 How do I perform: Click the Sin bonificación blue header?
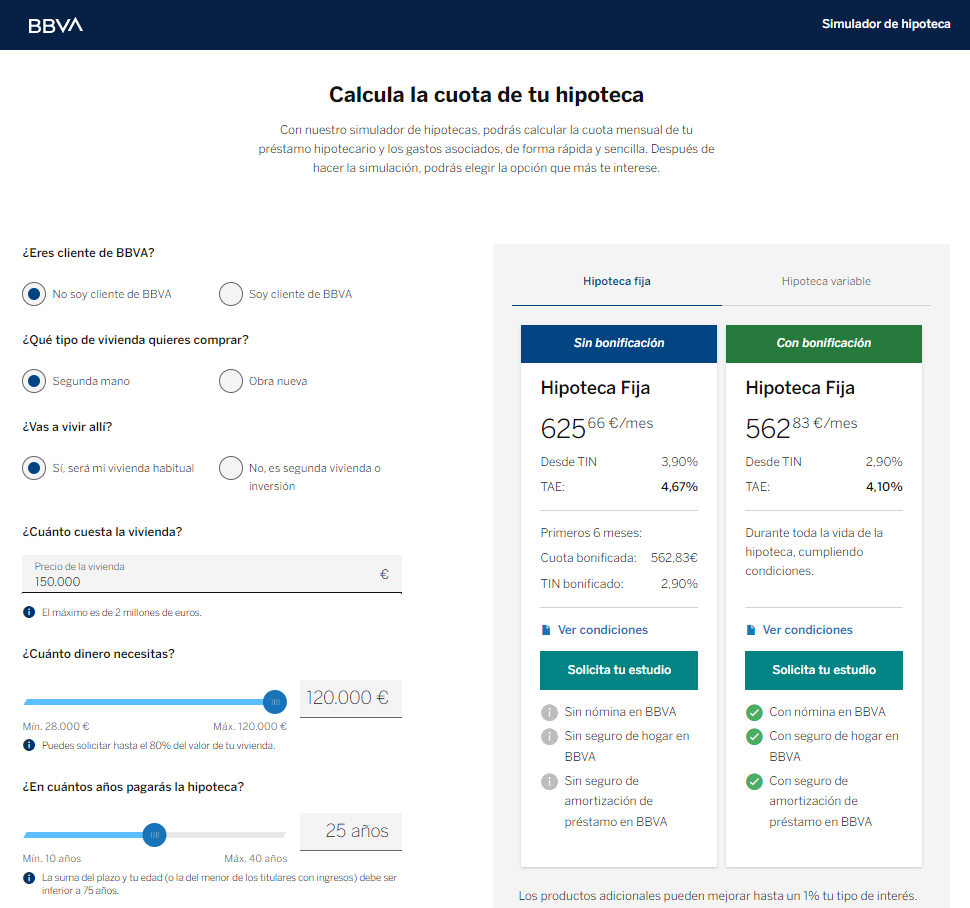click(619, 343)
